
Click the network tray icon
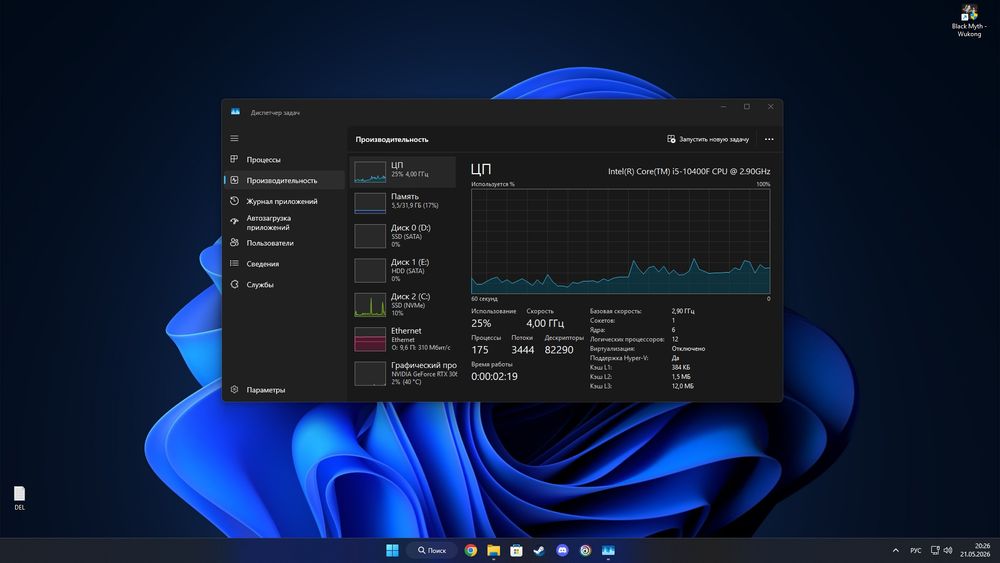[x=935, y=550]
